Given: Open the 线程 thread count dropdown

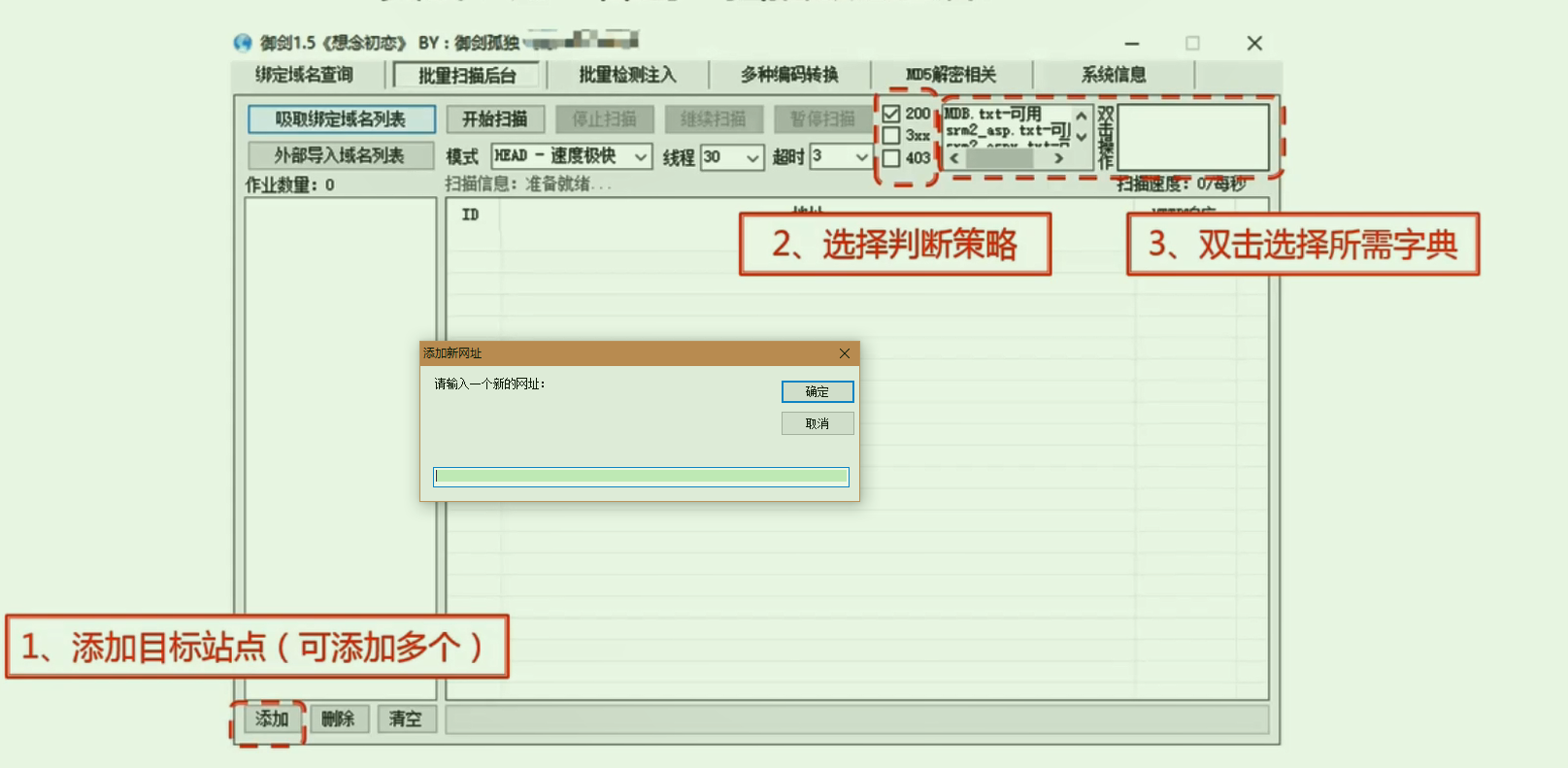Looking at the screenshot, I should [x=733, y=157].
